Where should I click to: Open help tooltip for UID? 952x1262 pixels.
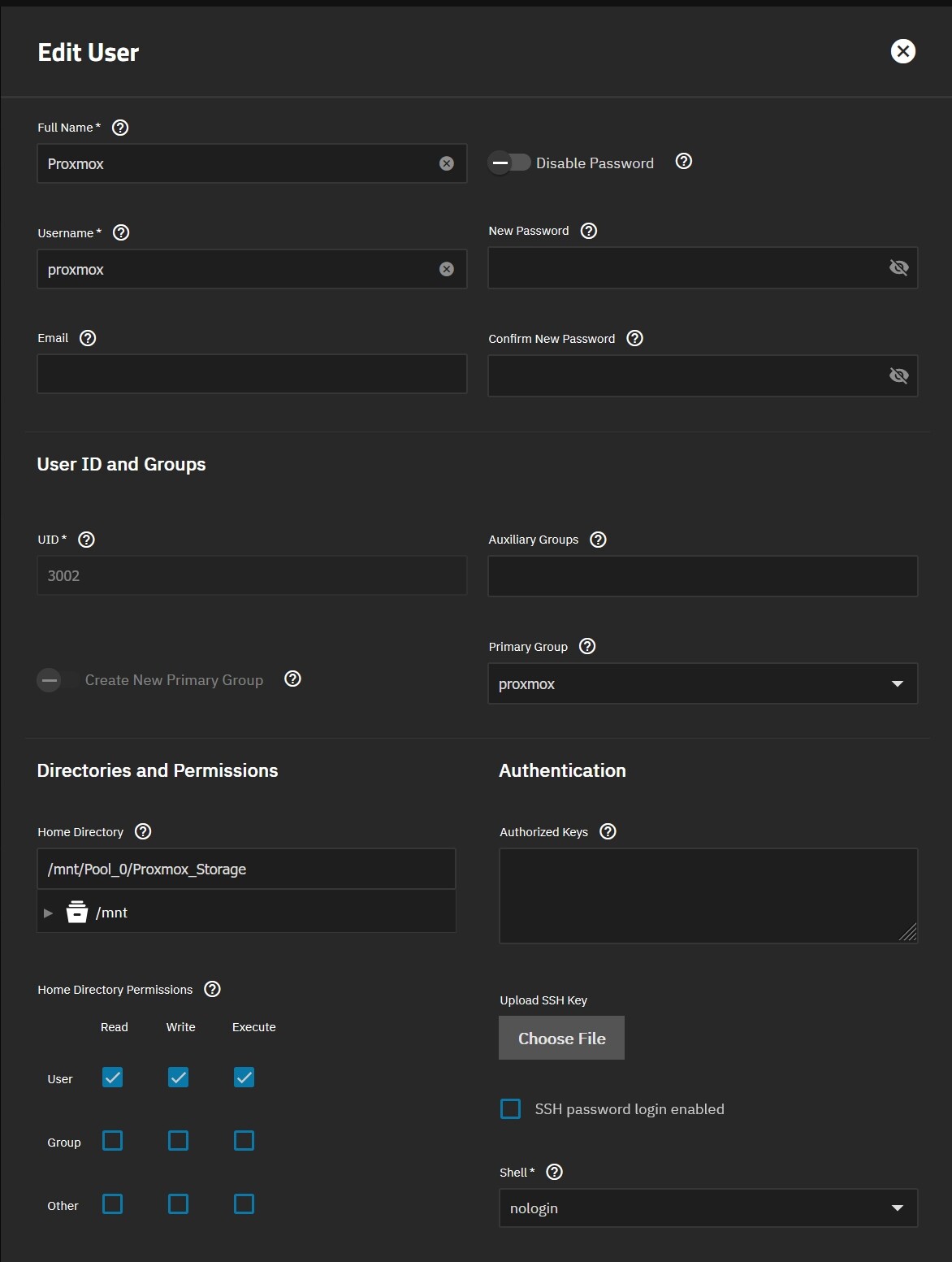click(x=86, y=540)
